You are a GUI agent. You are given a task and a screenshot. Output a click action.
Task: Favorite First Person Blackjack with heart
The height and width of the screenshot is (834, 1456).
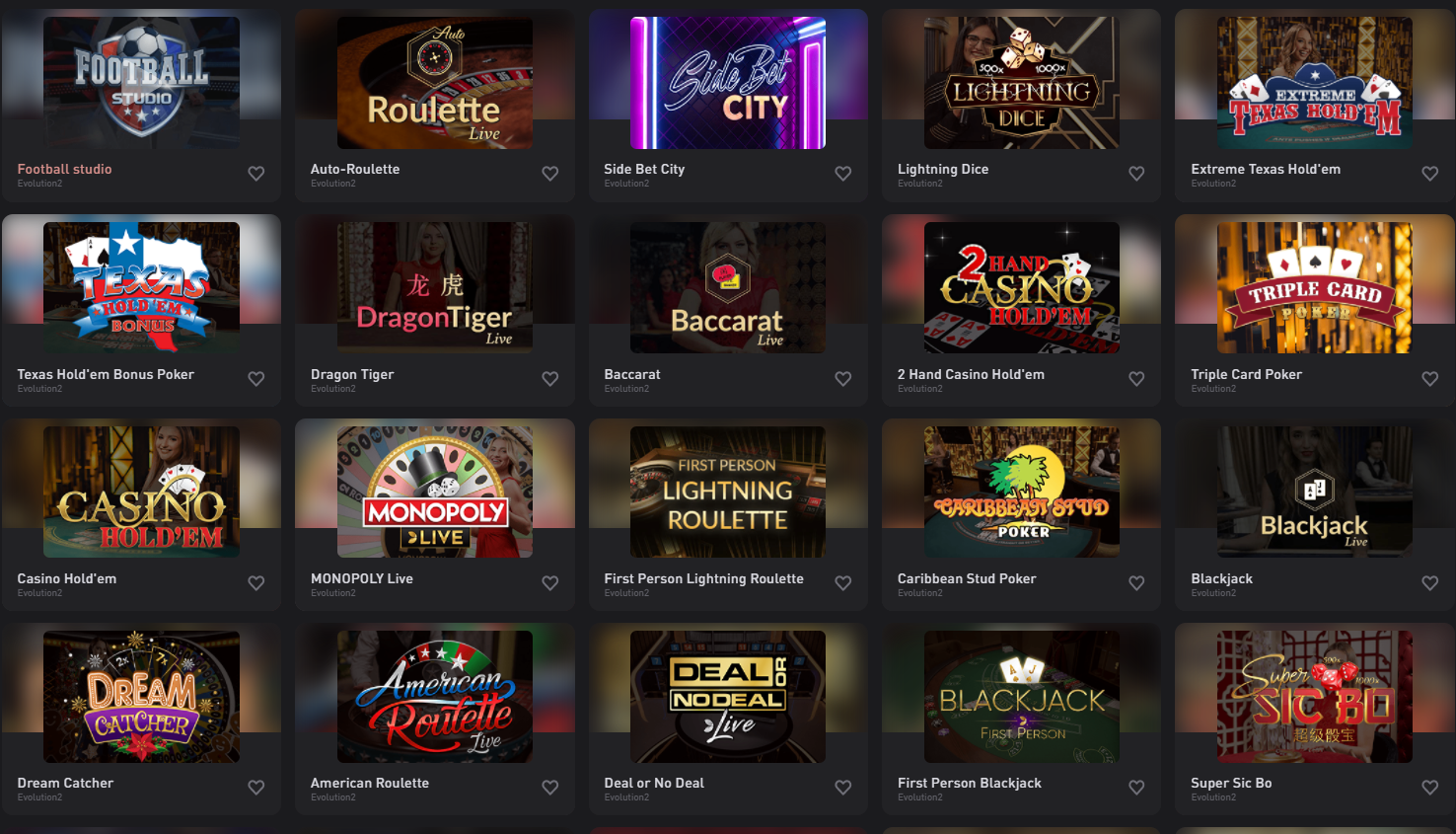1136,788
